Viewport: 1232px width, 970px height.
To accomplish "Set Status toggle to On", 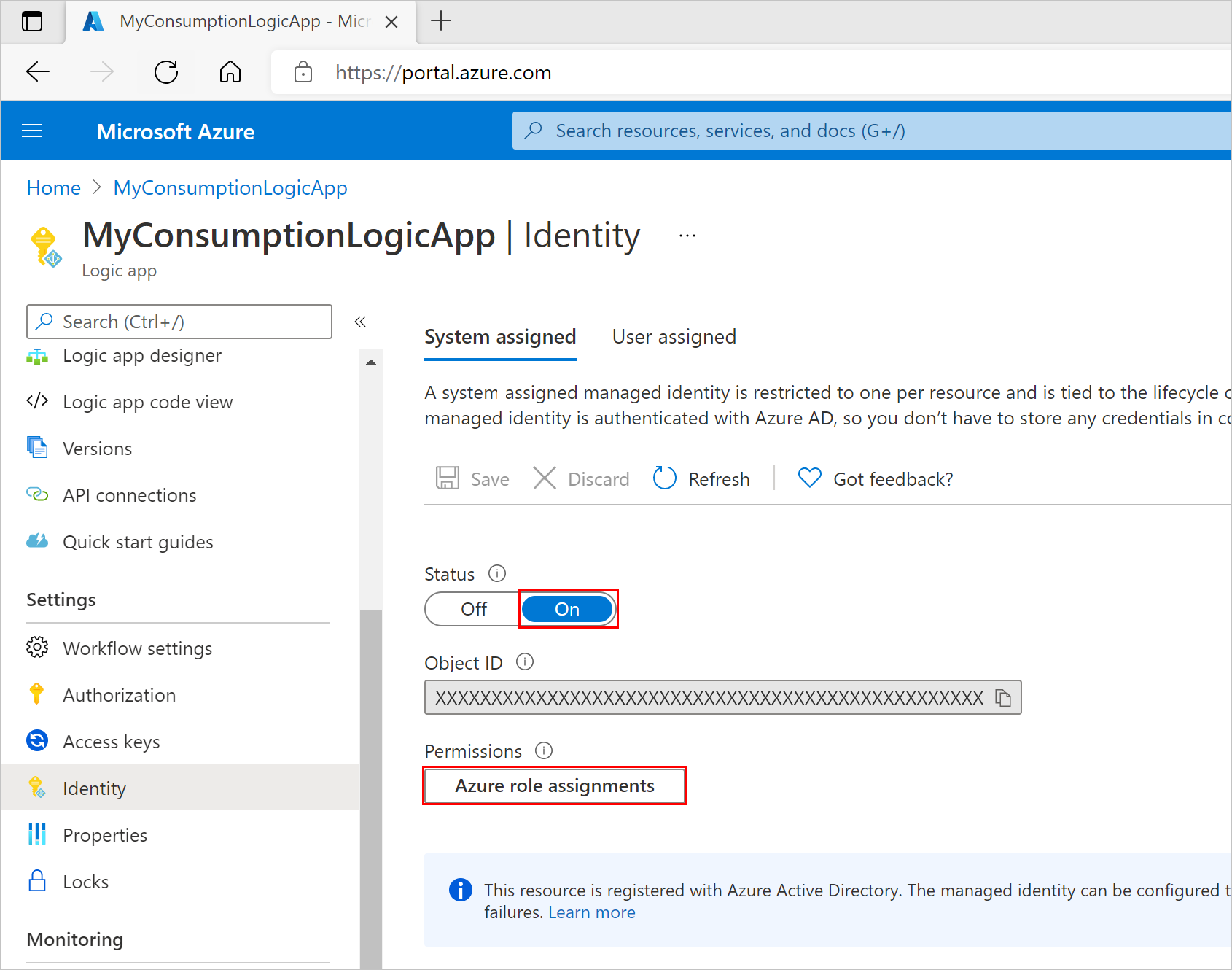I will [567, 609].
